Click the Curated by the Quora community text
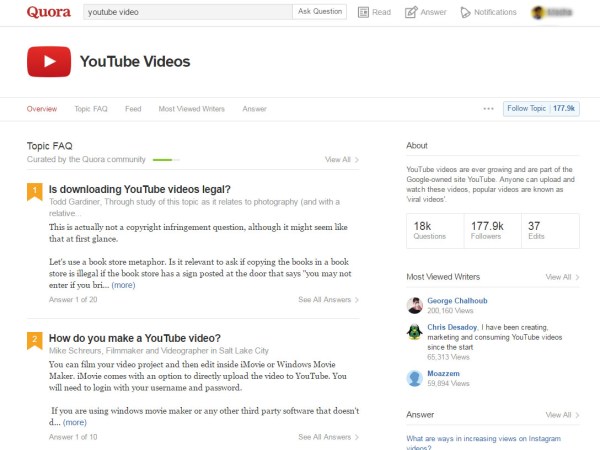Screen dimensions: 600x450 (x=86, y=160)
